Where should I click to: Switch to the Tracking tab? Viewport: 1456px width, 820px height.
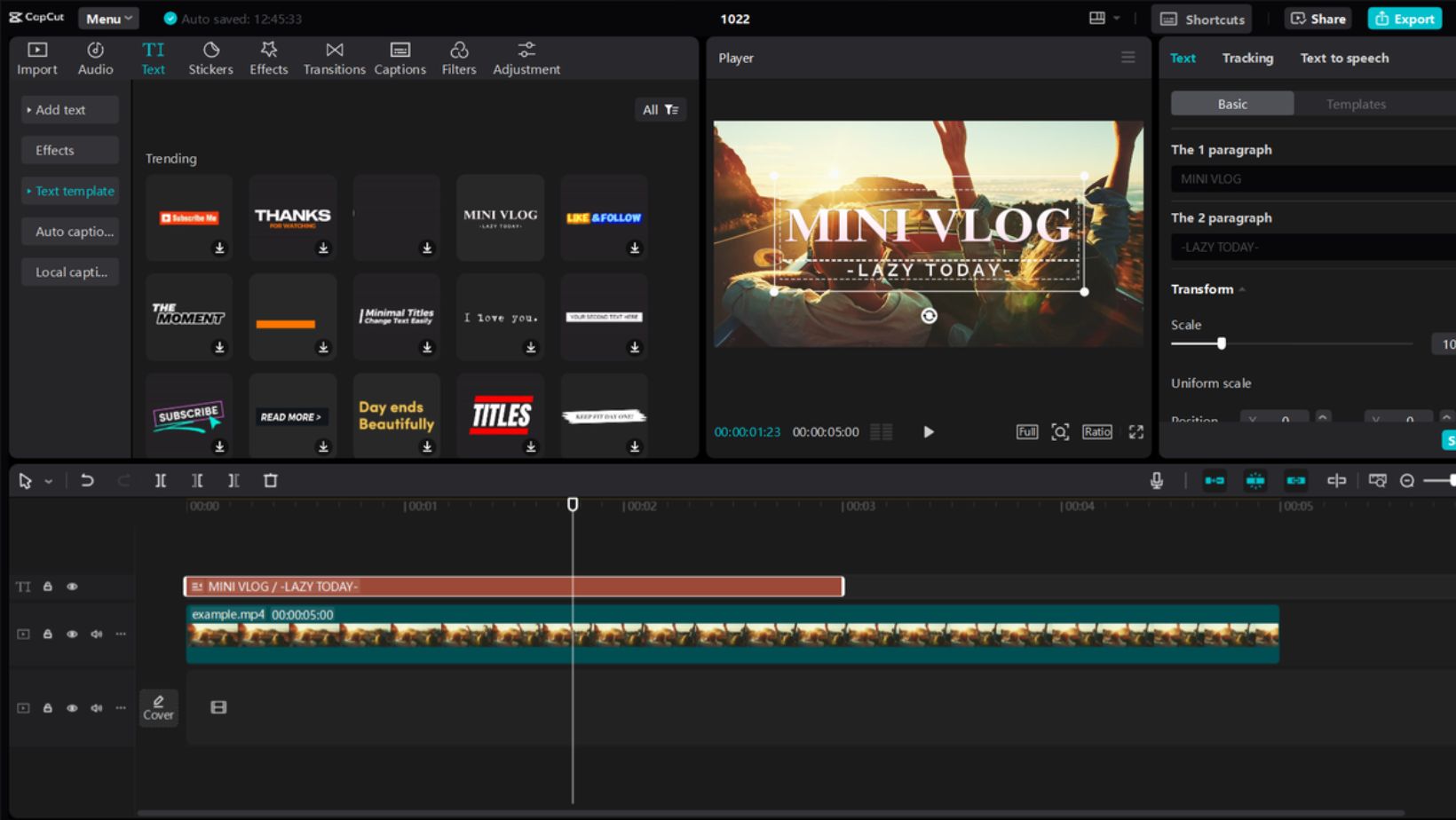click(1246, 58)
